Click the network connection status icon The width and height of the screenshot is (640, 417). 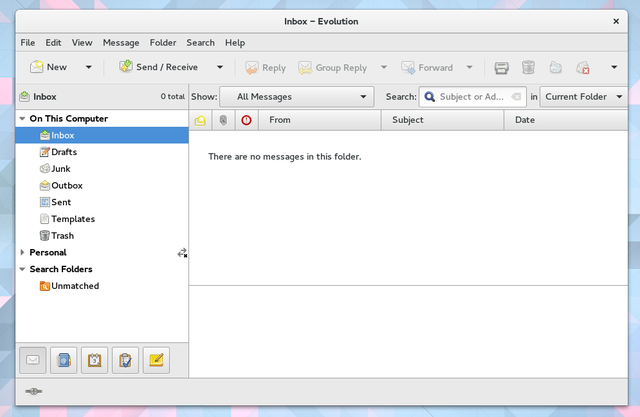coord(33,392)
